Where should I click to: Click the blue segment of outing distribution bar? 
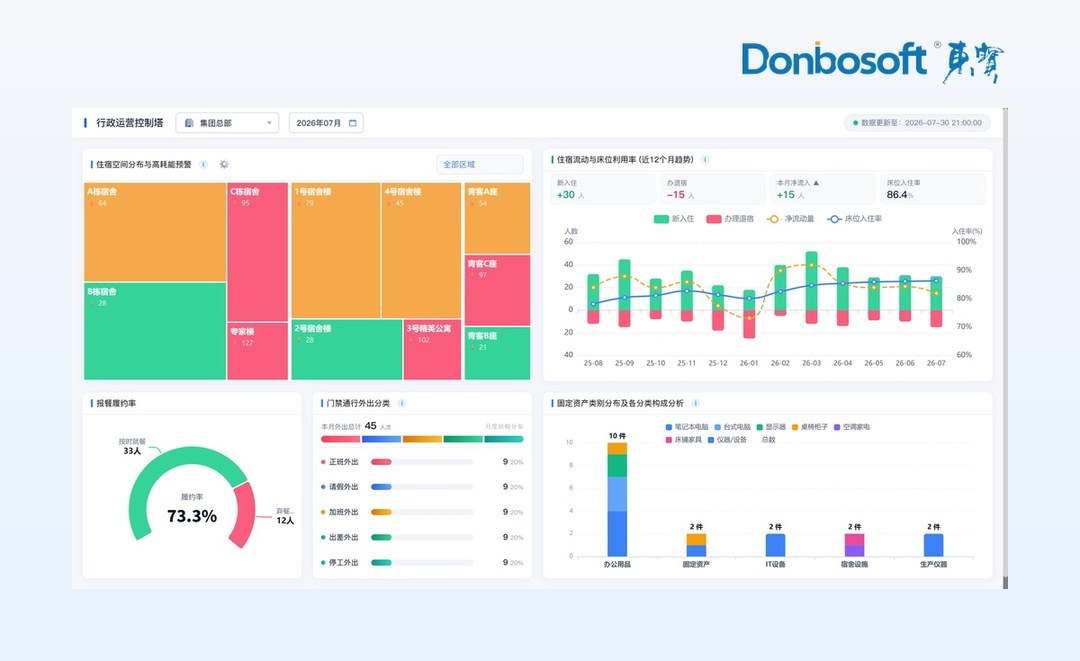coord(381,439)
